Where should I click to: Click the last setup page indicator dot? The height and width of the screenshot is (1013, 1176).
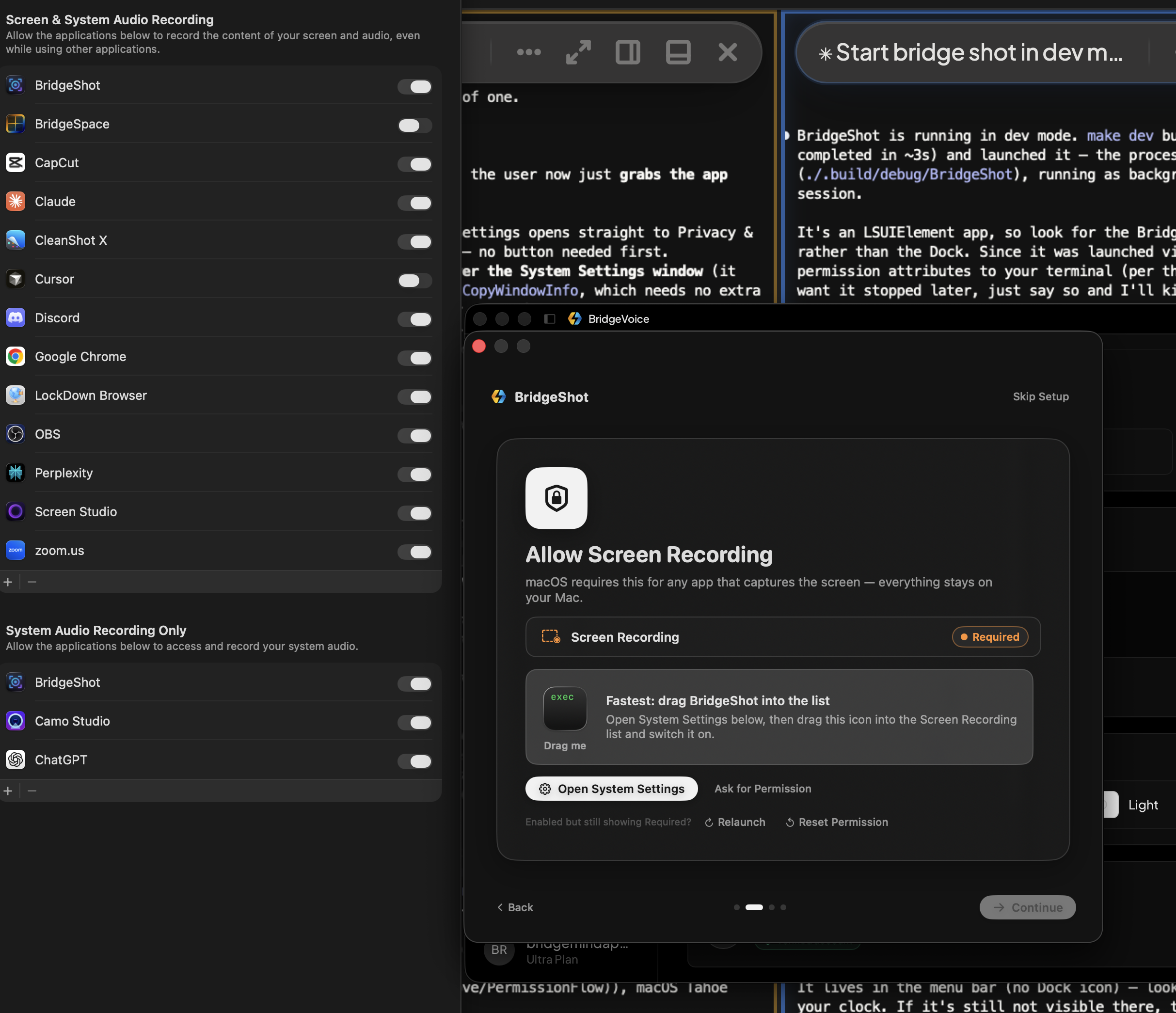[783, 907]
